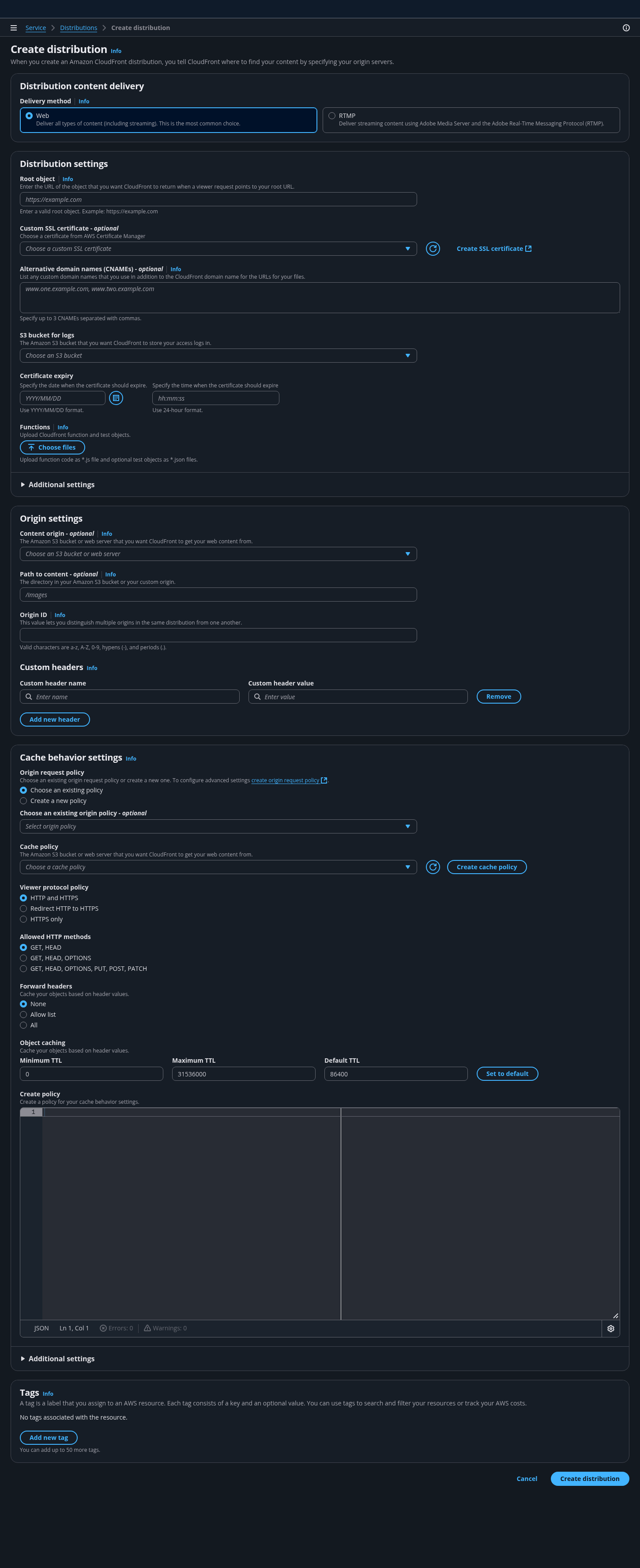
Task: Refresh the cache policy list
Action: 433,867
